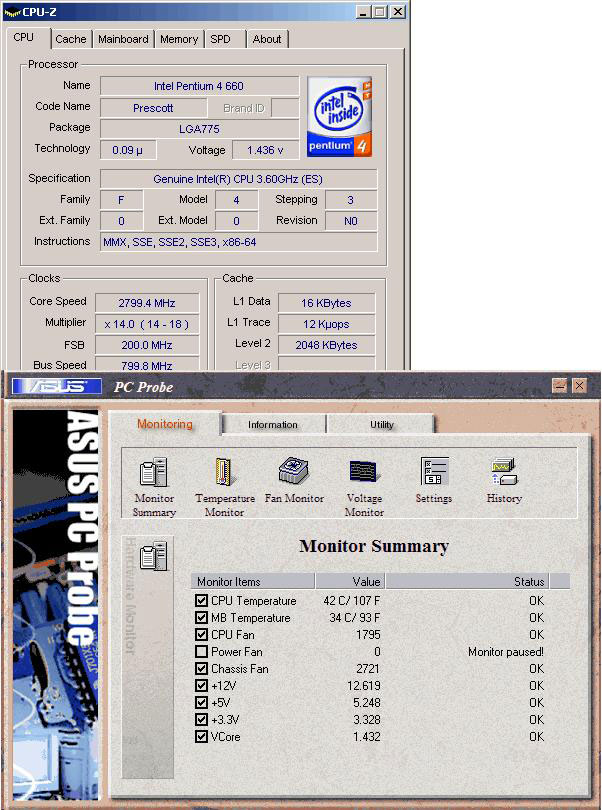This screenshot has width=602, height=810.
Task: Click the Voltage value 1.436 v
Action: [265, 150]
